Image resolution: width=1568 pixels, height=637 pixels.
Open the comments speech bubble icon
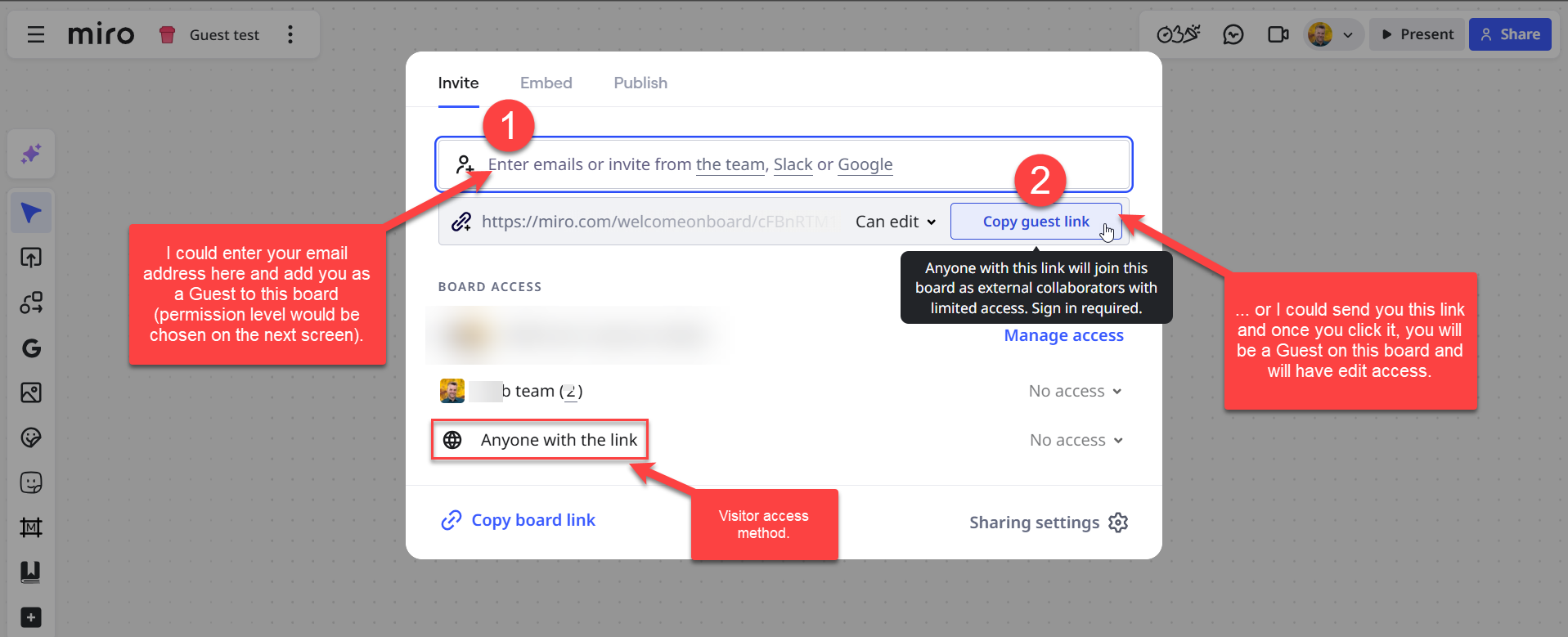tap(1233, 34)
